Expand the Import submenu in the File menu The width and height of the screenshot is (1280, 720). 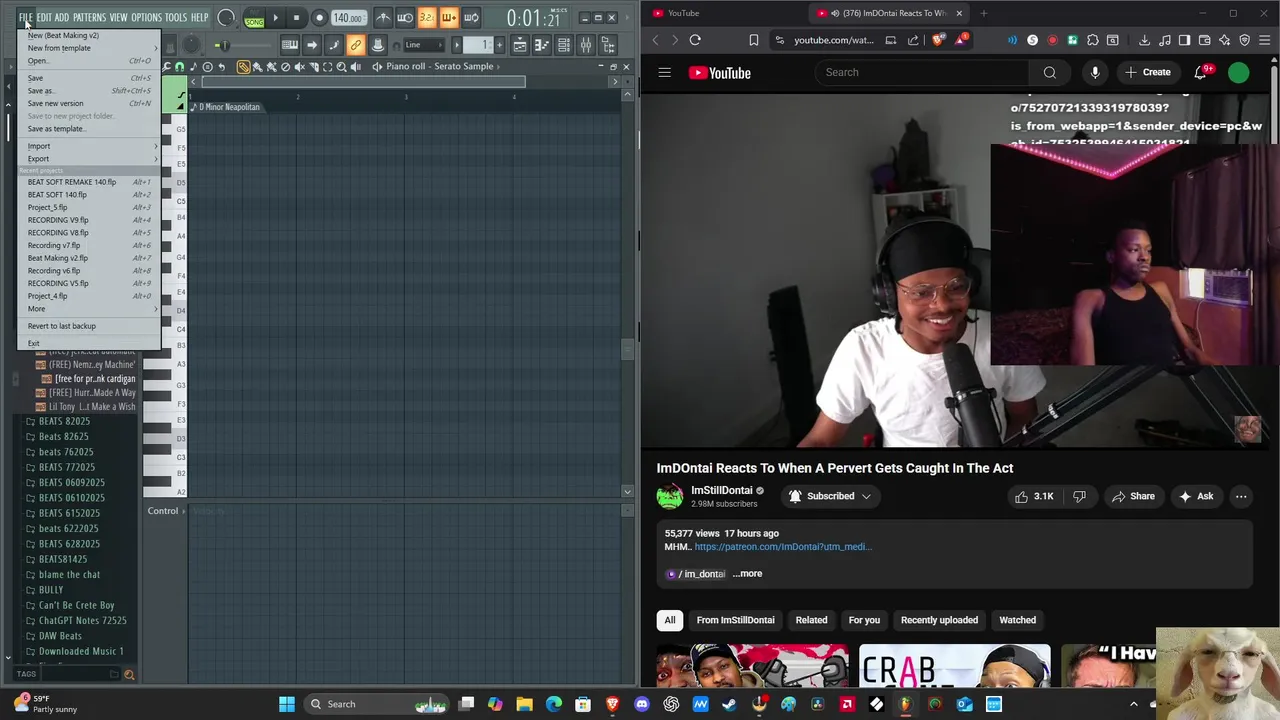[x=89, y=146]
